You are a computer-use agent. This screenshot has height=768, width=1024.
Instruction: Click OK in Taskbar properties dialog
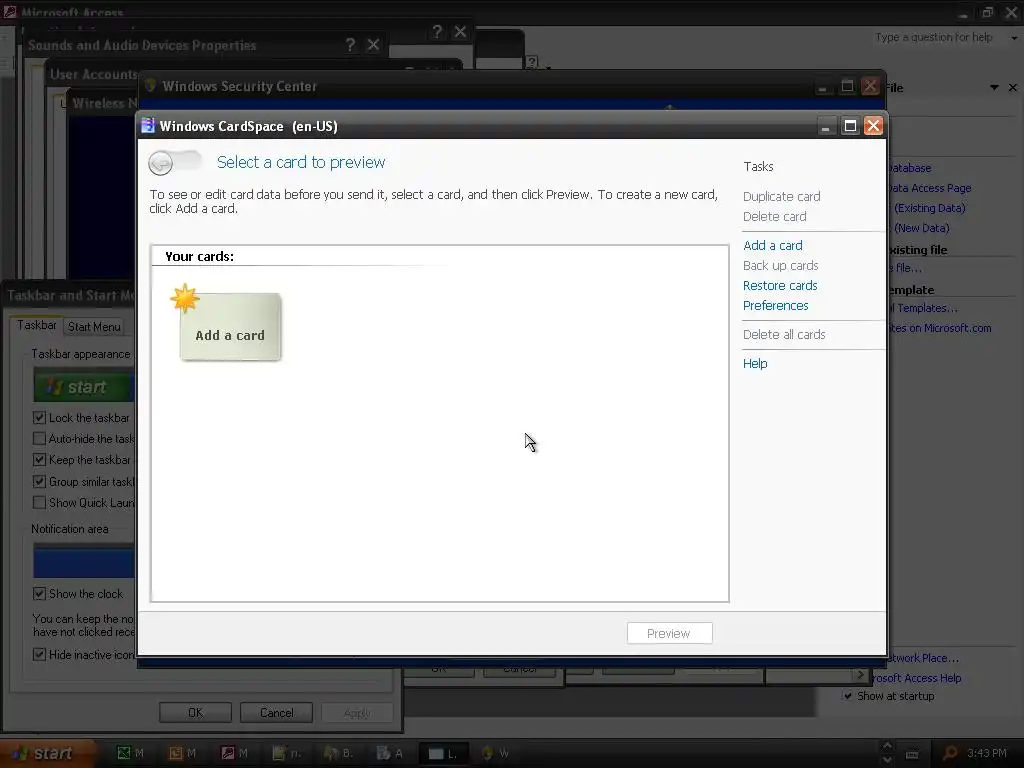click(x=195, y=712)
